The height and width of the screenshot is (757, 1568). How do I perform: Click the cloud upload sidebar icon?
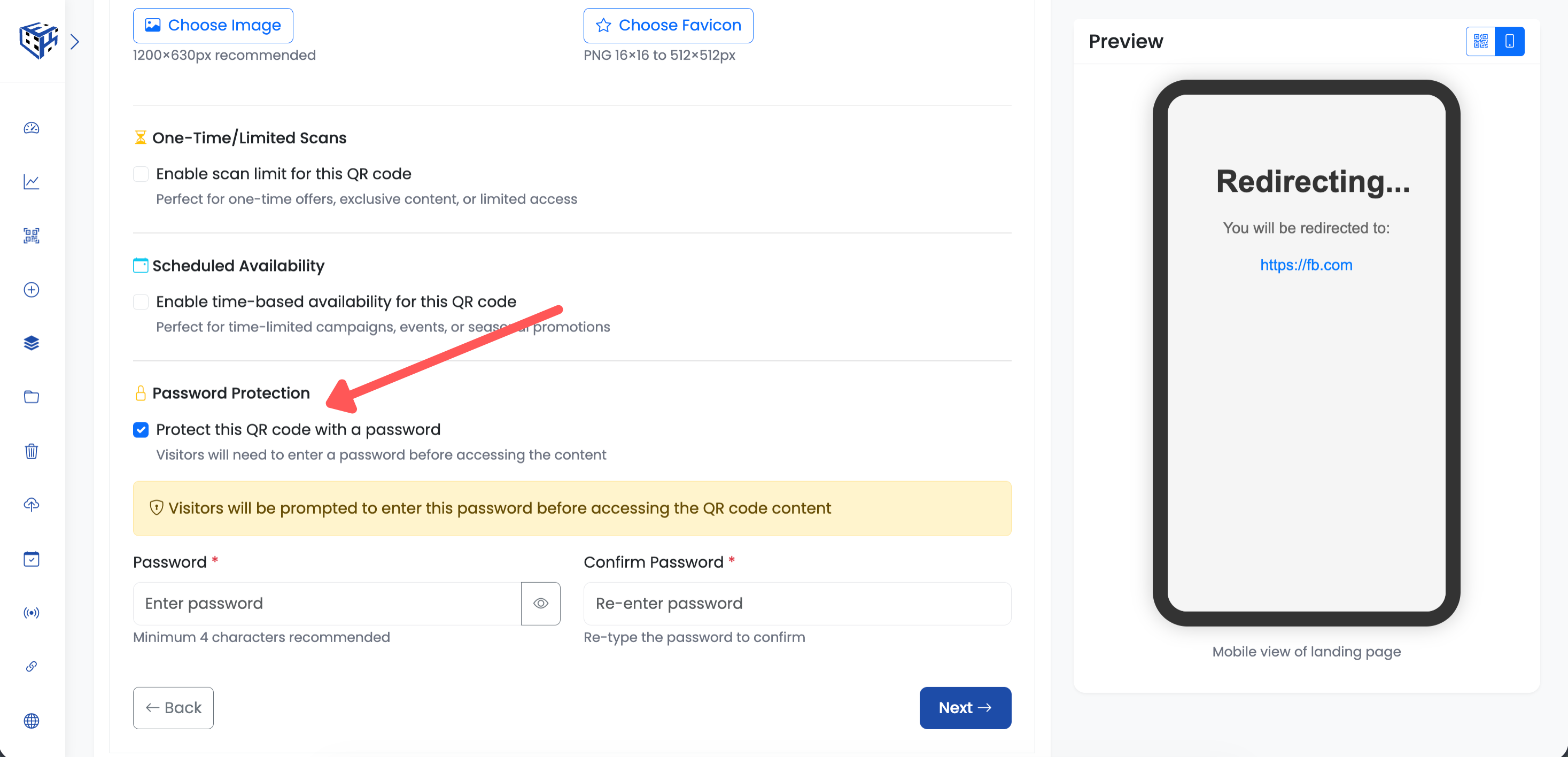31,504
